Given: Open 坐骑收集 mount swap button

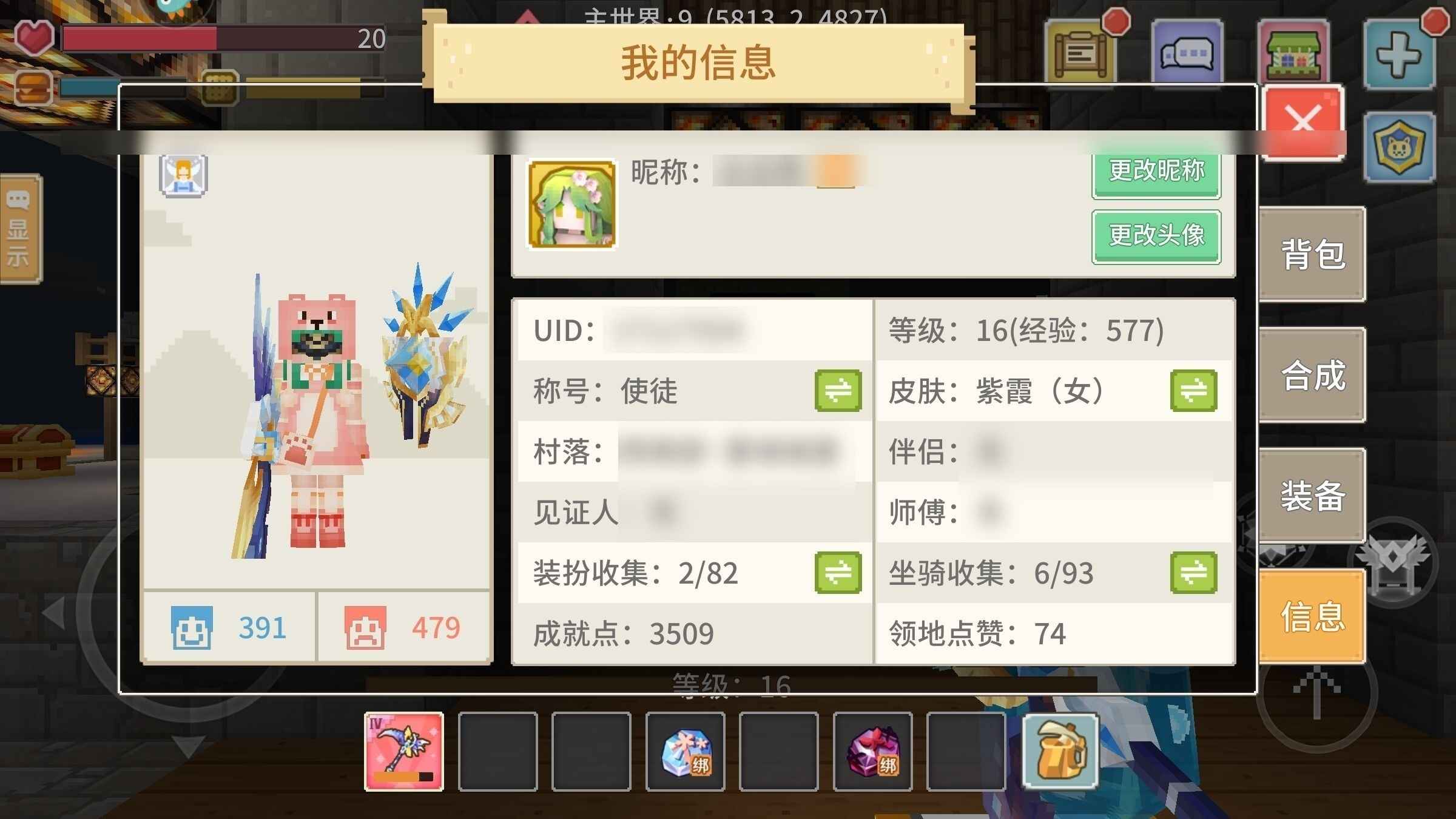Looking at the screenshot, I should [1193, 572].
